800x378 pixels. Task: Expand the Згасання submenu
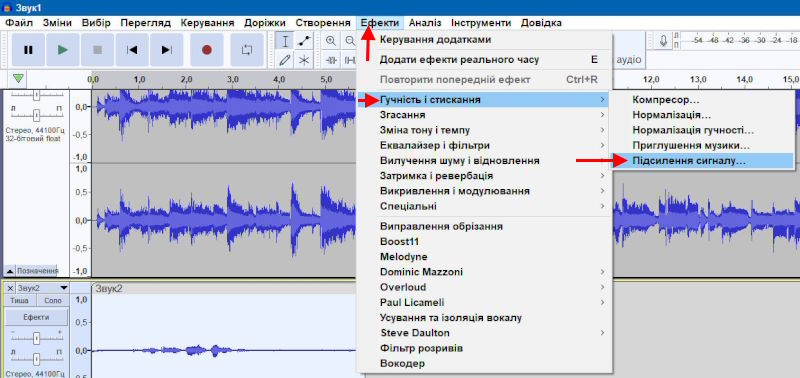484,115
